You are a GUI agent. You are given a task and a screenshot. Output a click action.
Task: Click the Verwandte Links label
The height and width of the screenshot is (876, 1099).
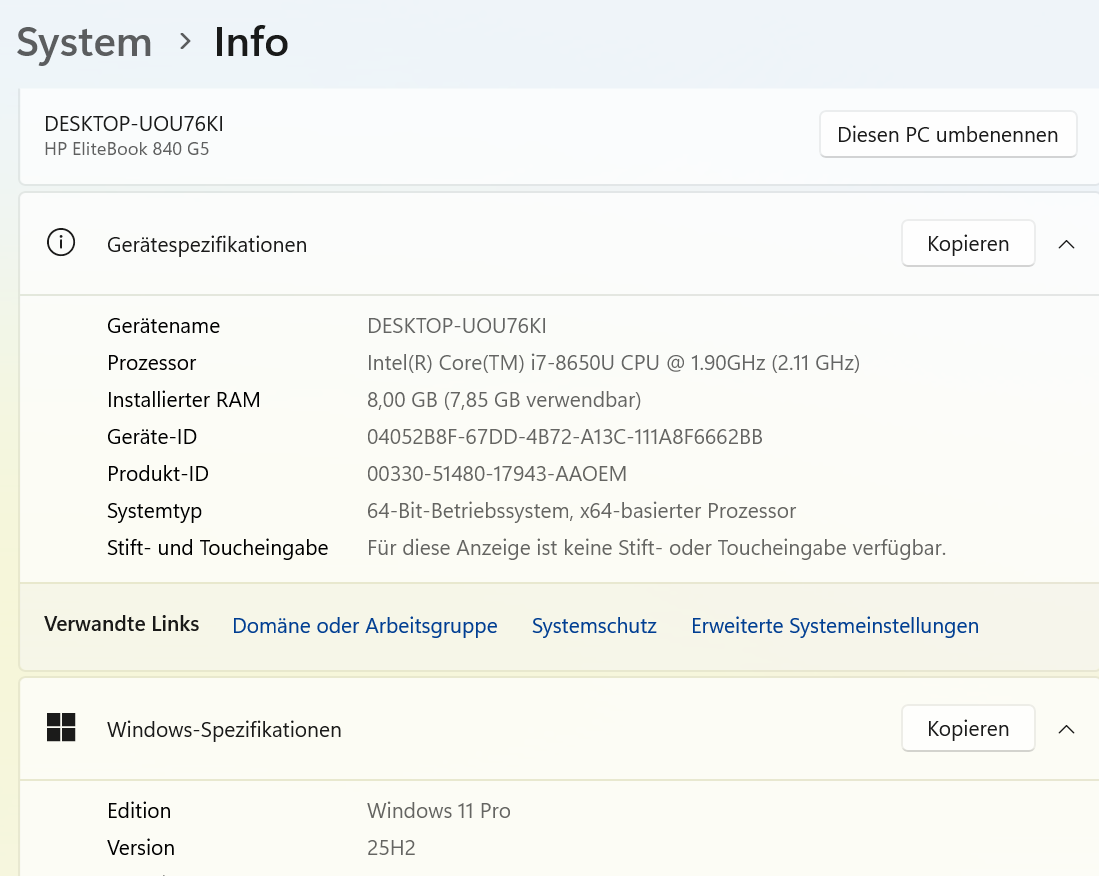122,624
